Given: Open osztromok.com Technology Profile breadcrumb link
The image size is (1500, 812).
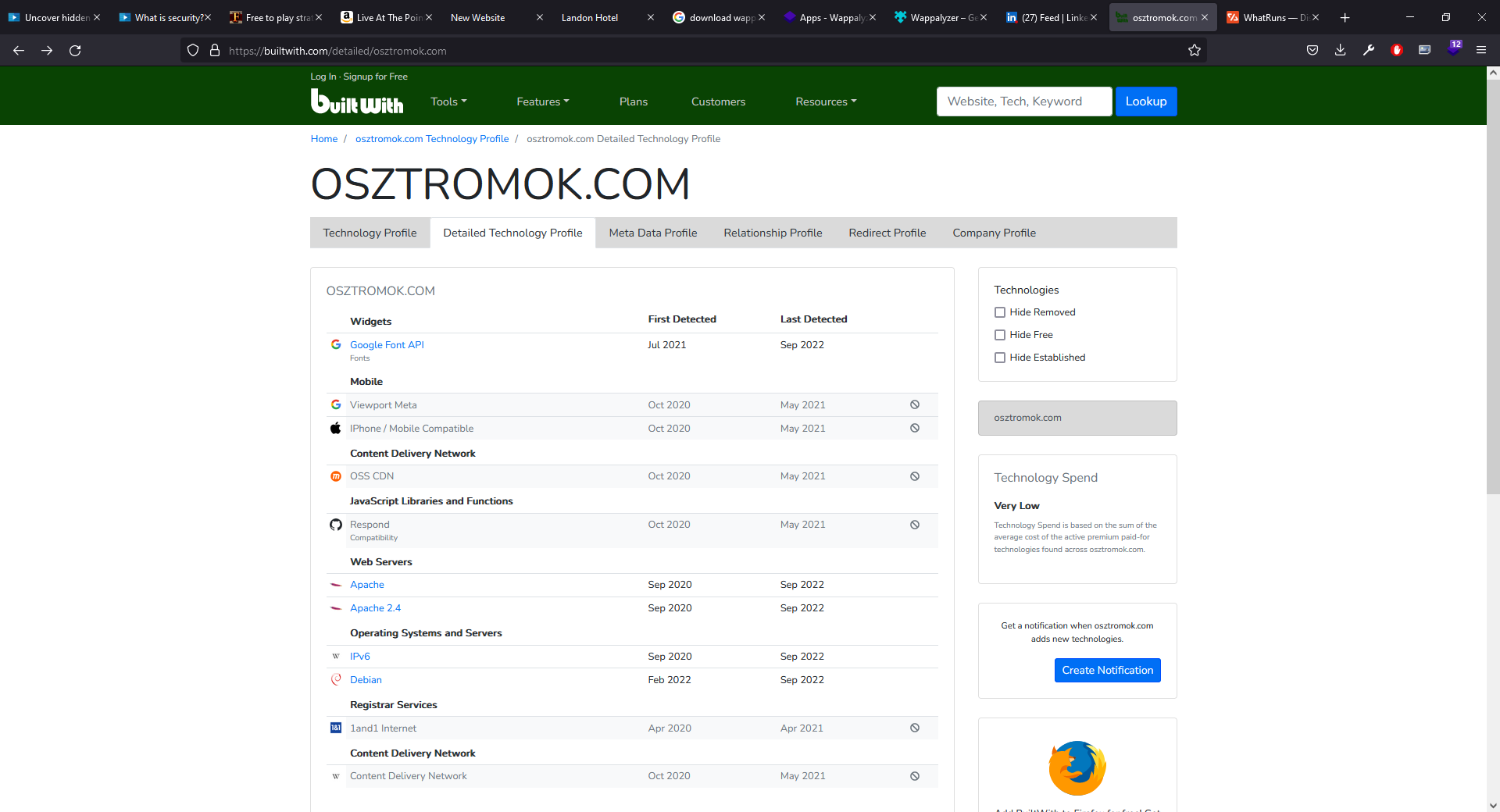Looking at the screenshot, I should click(x=432, y=139).
